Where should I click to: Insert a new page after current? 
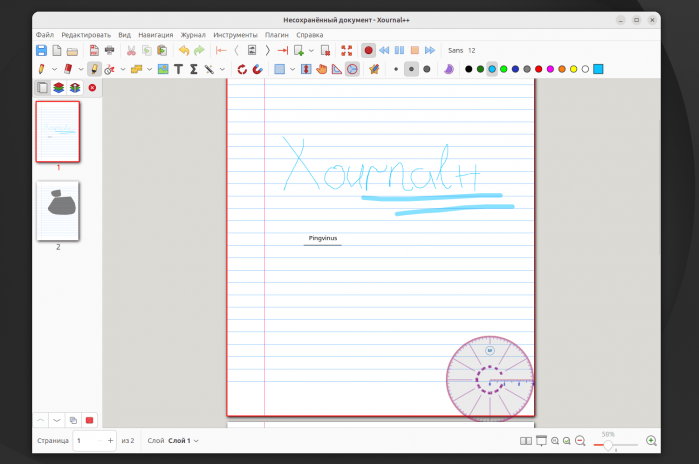[299, 50]
